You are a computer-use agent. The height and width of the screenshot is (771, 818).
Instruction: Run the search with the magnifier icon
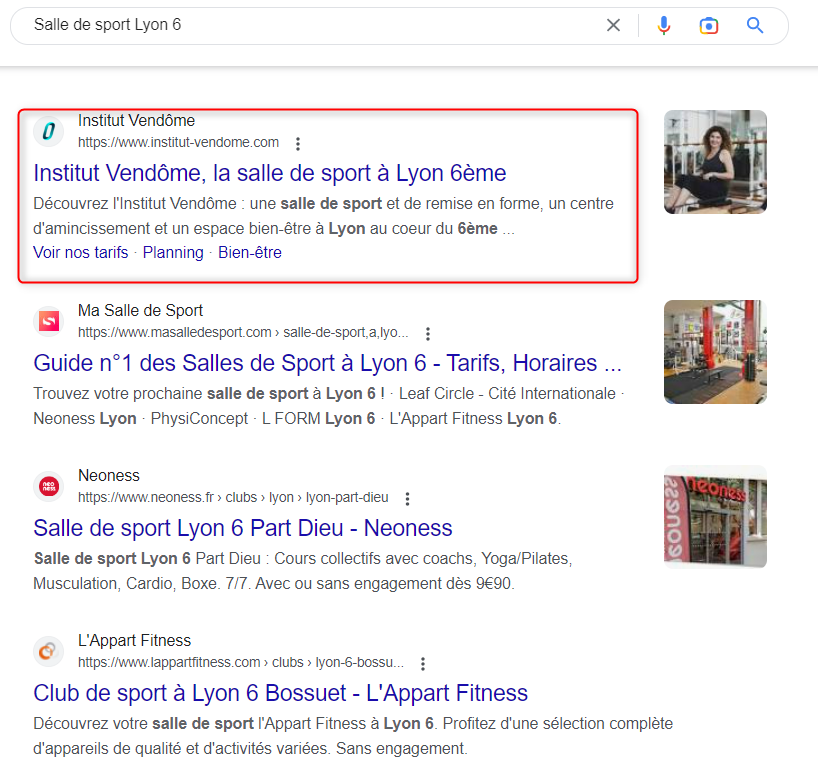tap(755, 25)
